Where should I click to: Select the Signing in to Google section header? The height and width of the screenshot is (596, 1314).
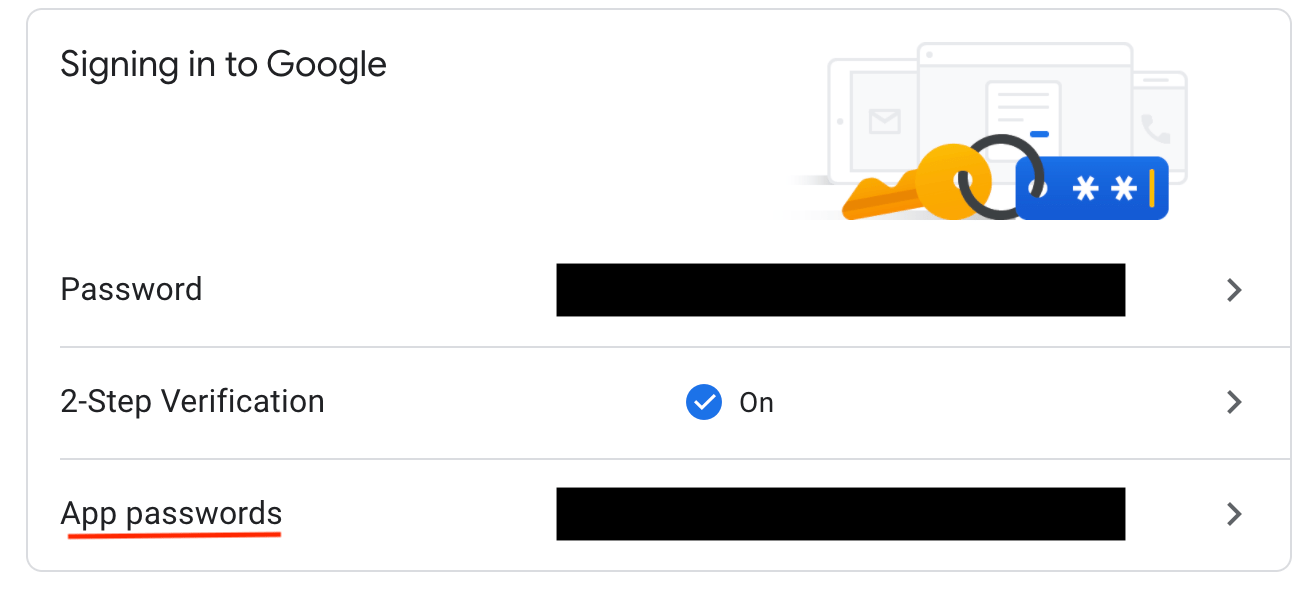223,64
